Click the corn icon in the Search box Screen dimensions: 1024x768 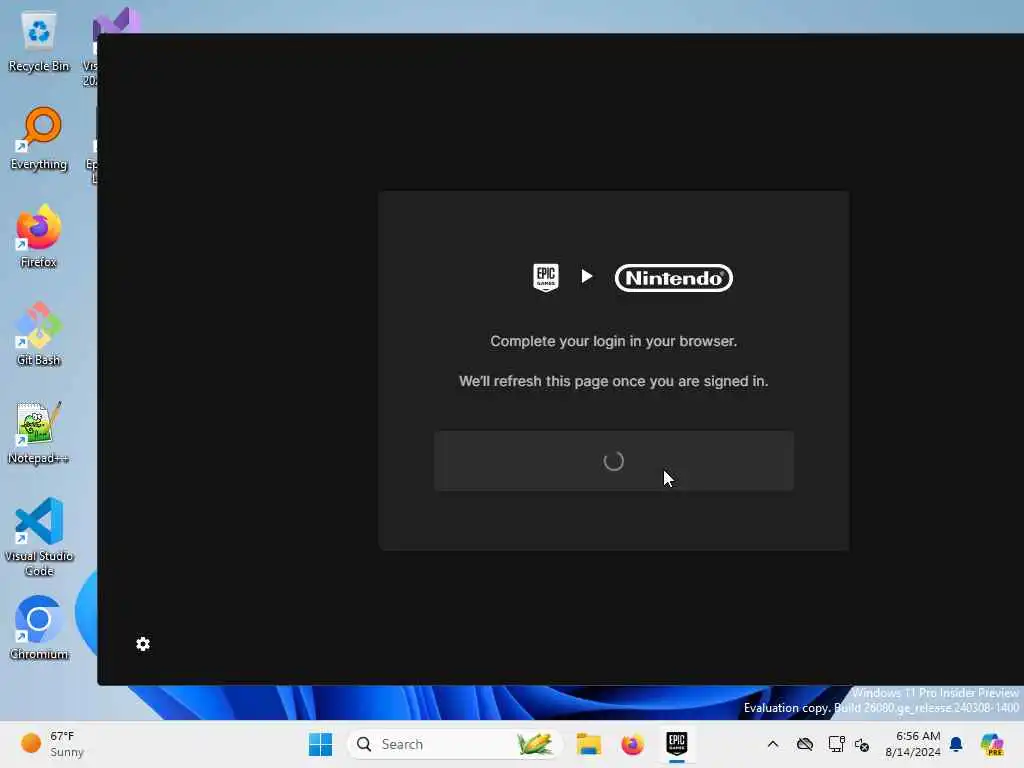pyautogui.click(x=534, y=744)
